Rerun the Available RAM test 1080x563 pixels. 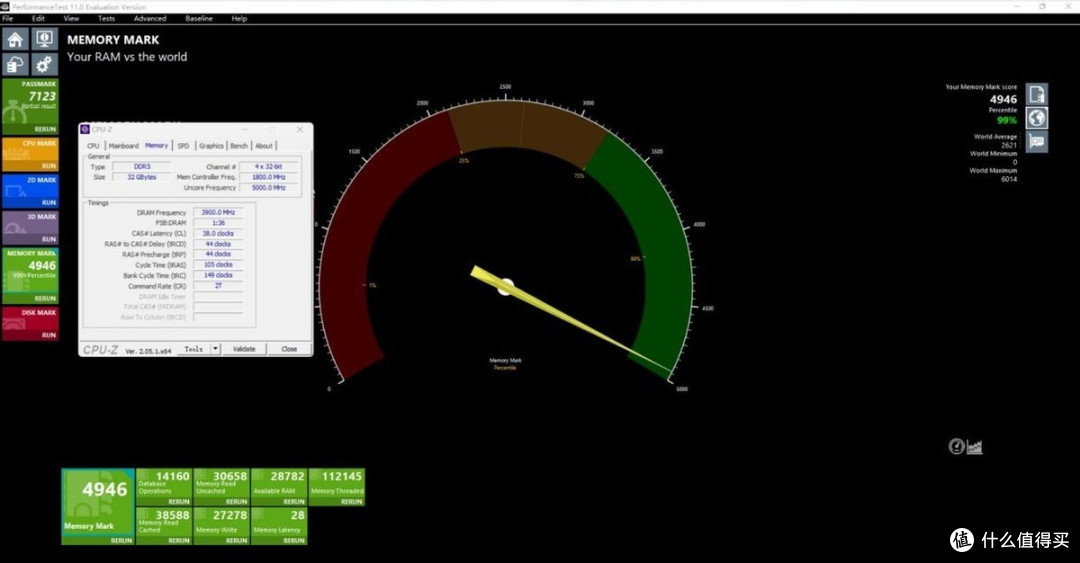pyautogui.click(x=293, y=502)
